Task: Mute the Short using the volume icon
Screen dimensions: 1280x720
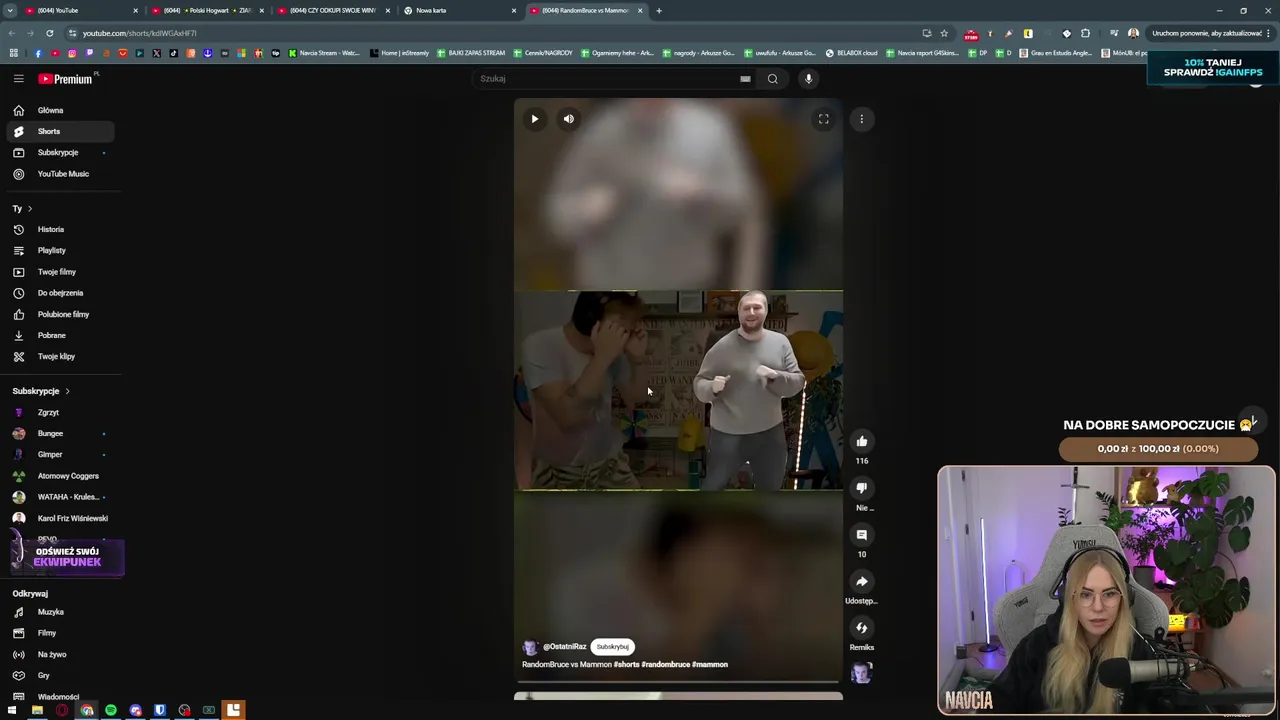Action: coord(568,119)
